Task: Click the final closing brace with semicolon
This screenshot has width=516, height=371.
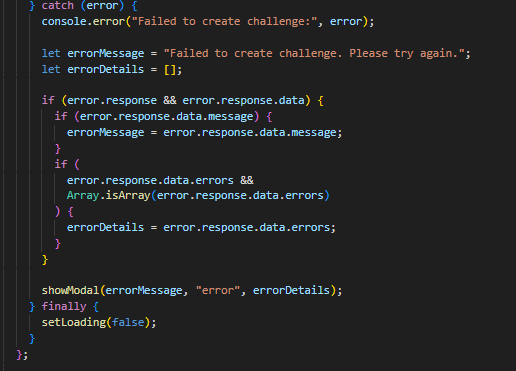Action: click(22, 354)
